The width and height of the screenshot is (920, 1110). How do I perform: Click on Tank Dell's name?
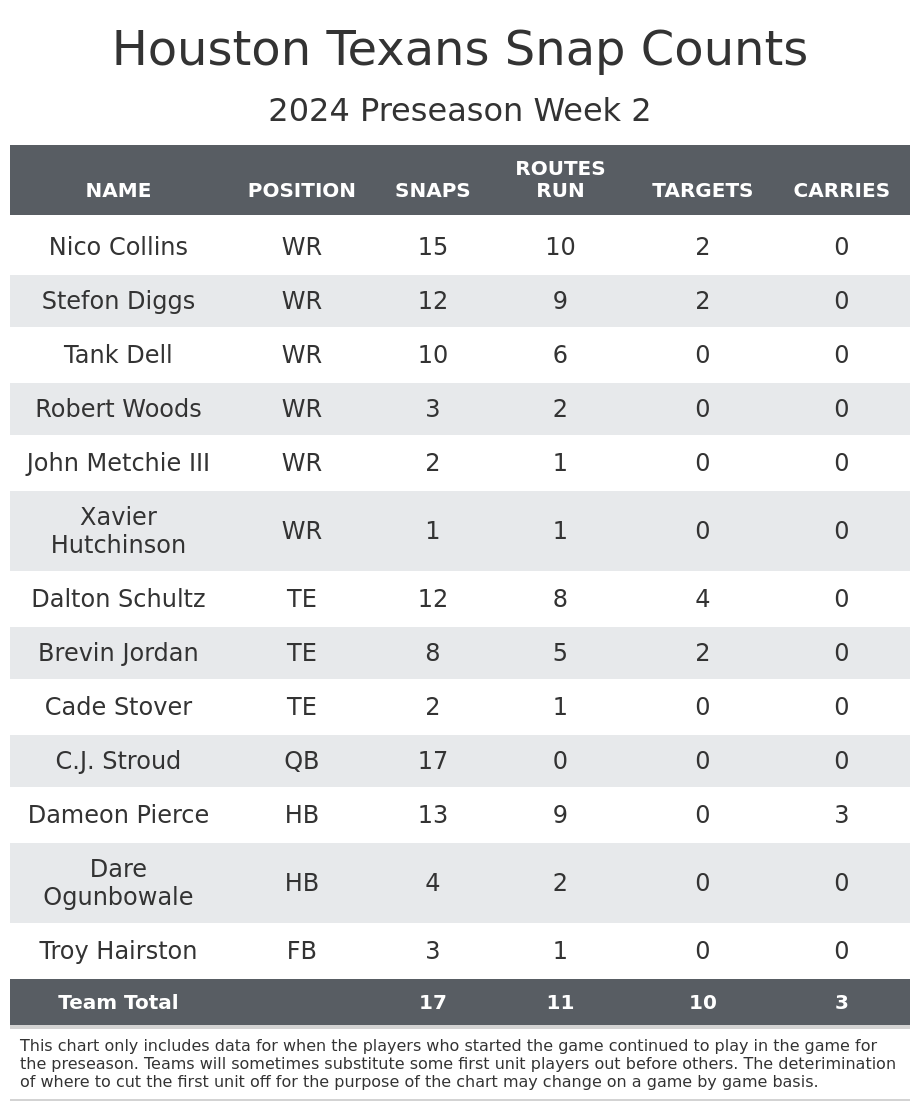[x=118, y=355]
